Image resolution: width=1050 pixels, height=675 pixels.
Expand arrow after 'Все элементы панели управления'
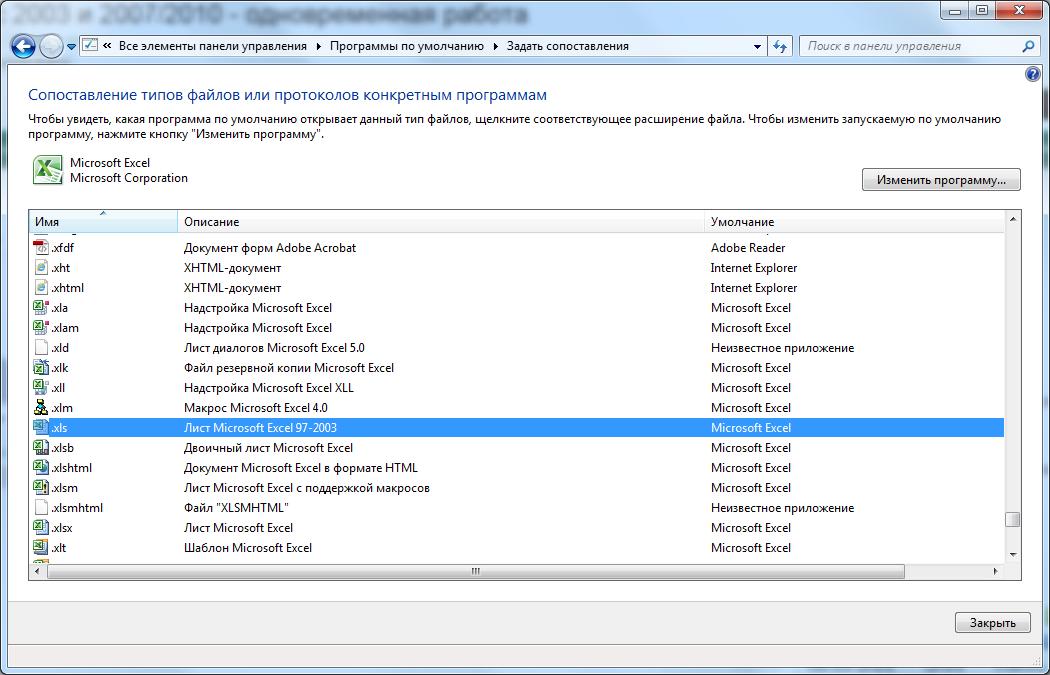(x=317, y=46)
